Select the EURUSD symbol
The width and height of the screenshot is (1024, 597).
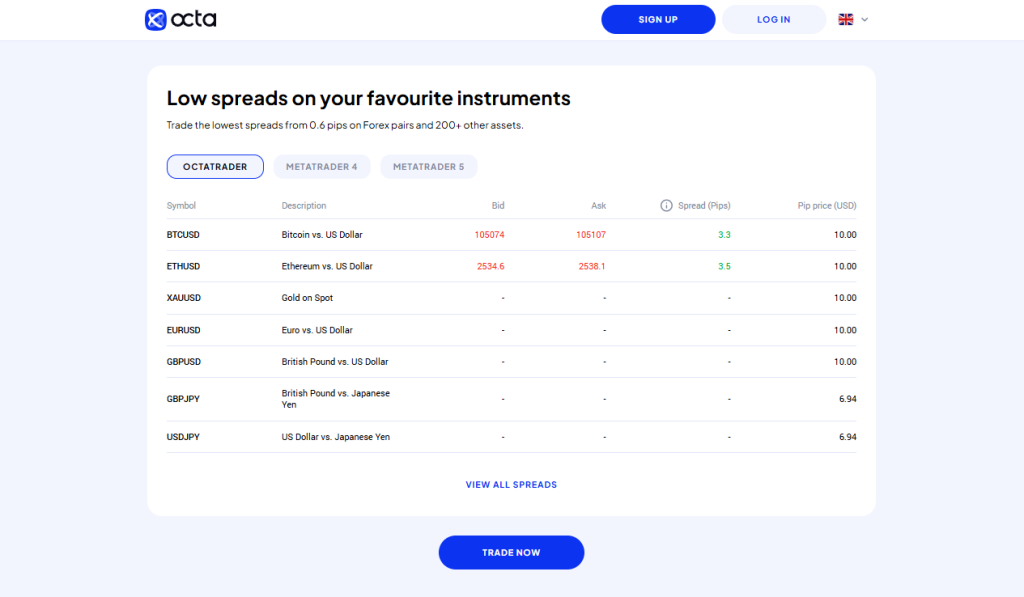[x=184, y=330]
